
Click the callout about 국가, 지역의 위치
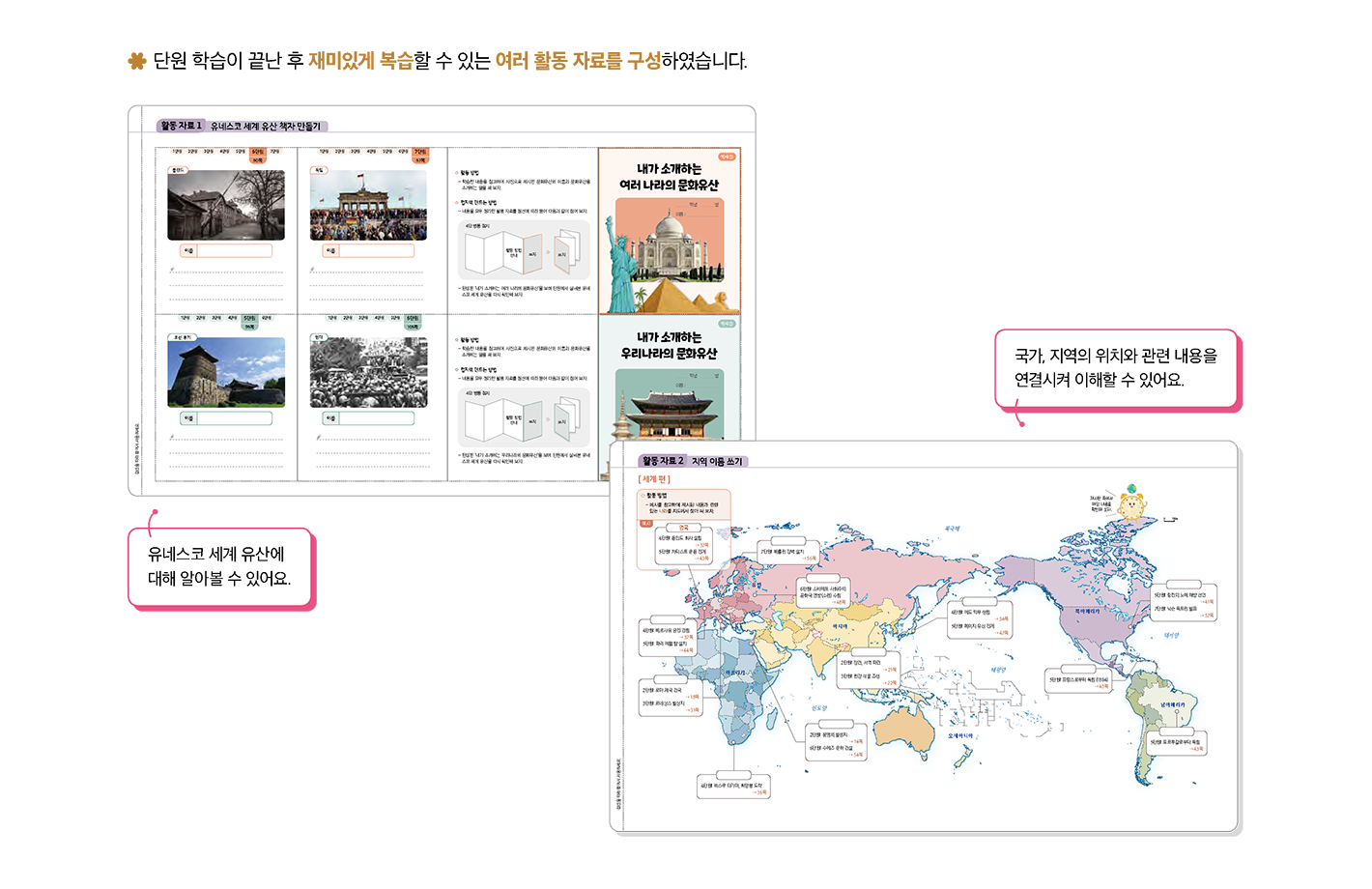click(x=1117, y=369)
